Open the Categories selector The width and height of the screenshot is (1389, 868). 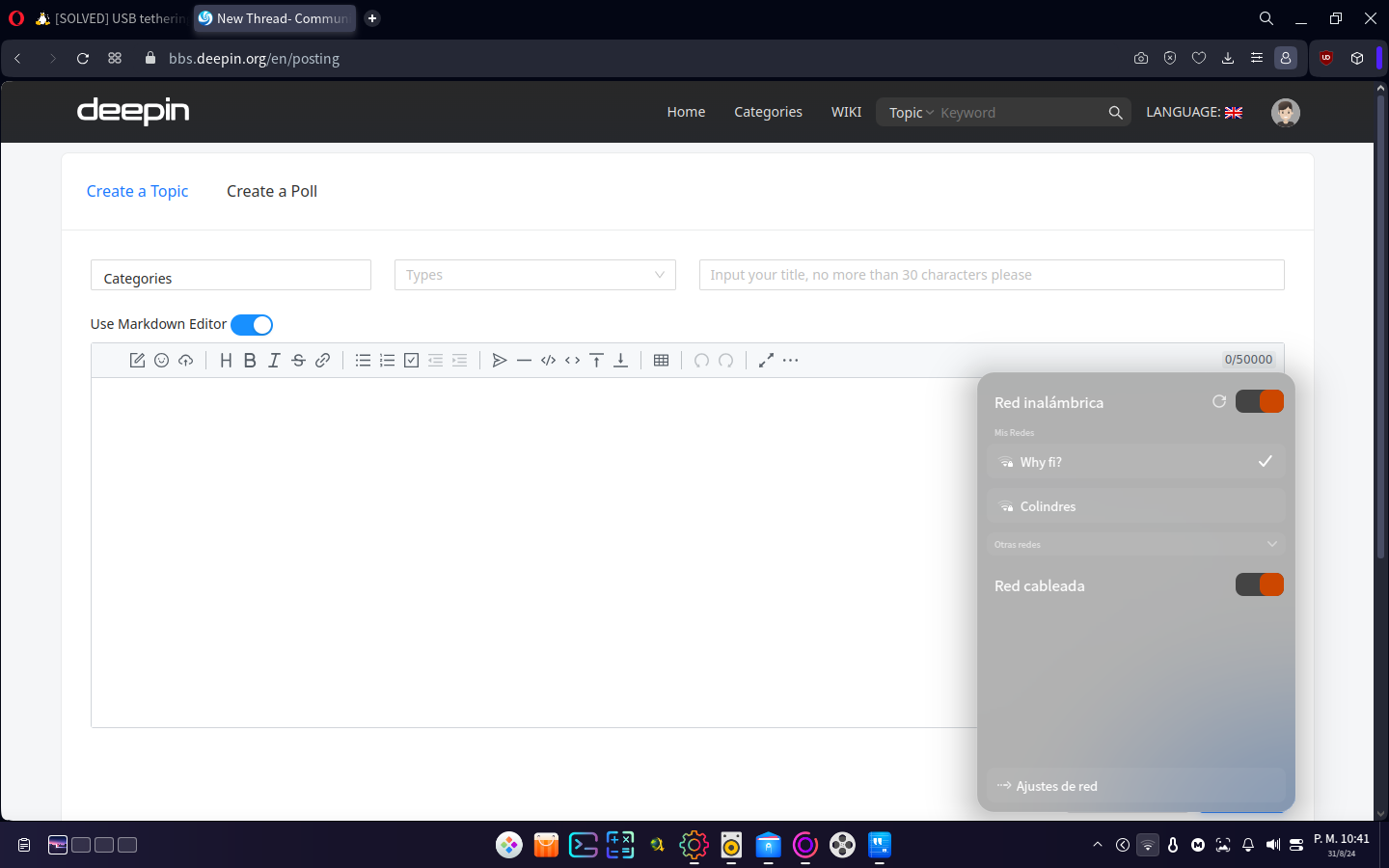click(x=231, y=275)
